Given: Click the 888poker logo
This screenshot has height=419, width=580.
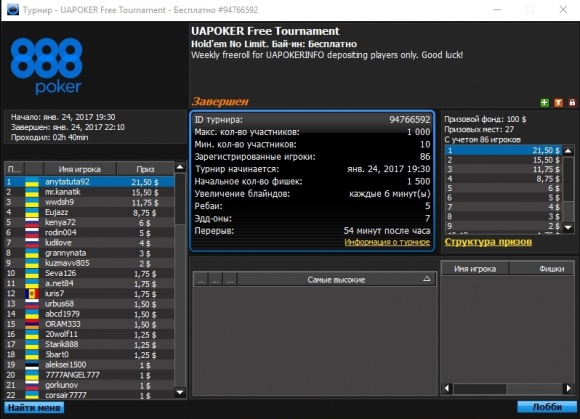Looking at the screenshot, I should click(x=46, y=66).
